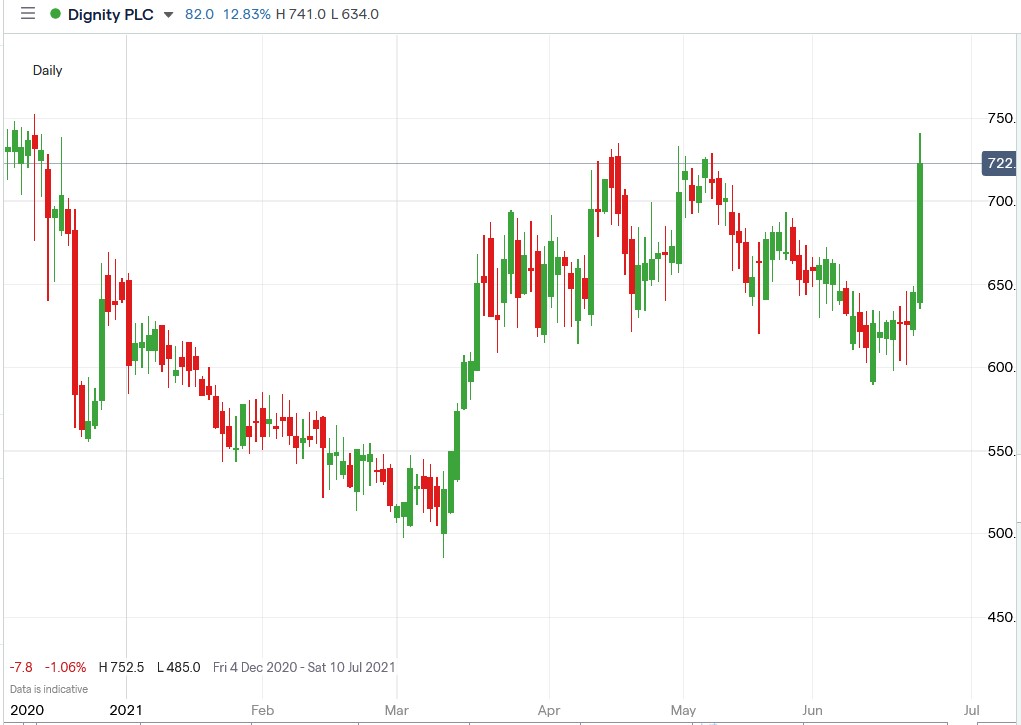Open the hamburger navigation menu
This screenshot has height=725, width=1021.
pyautogui.click(x=27, y=15)
